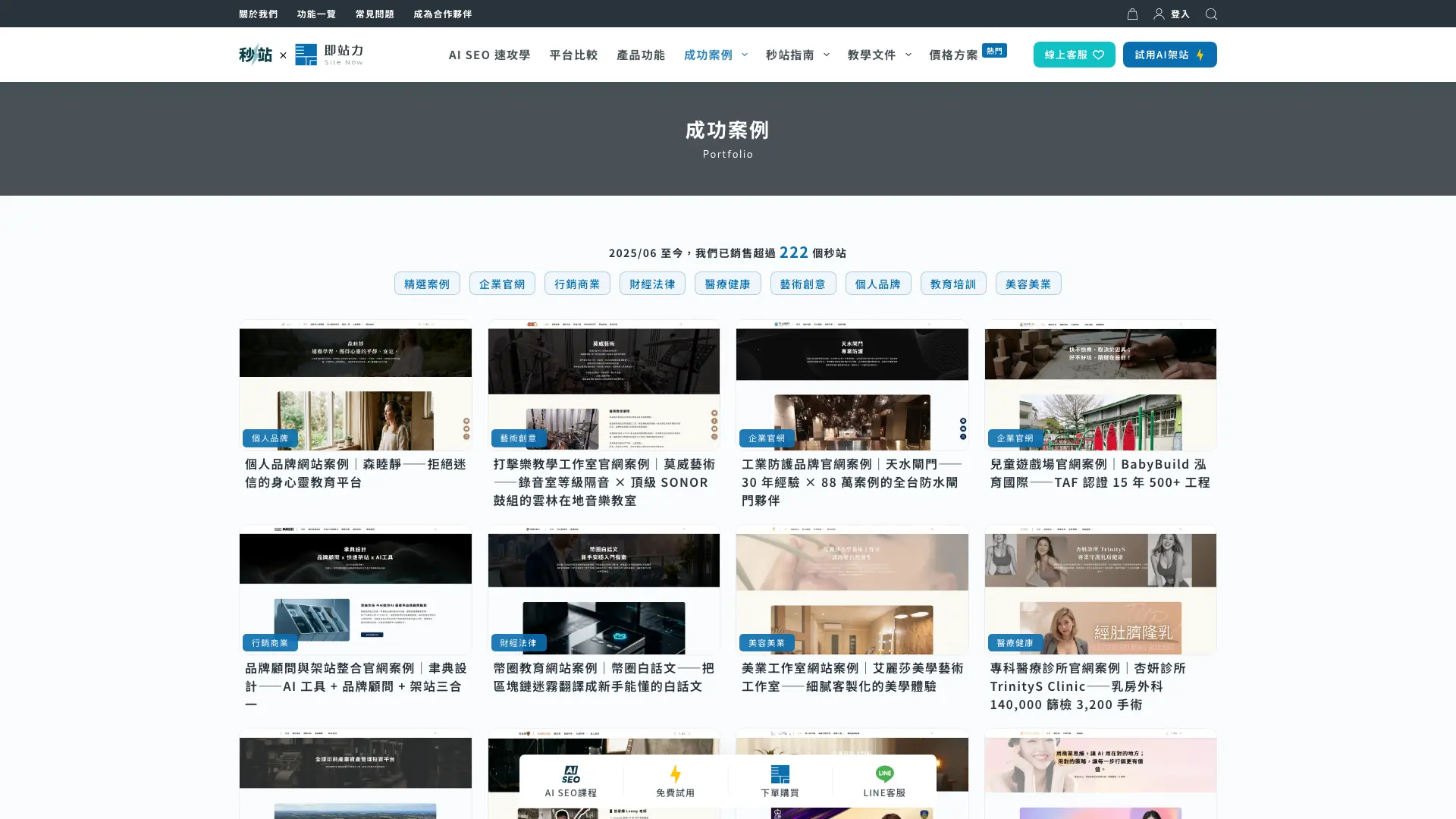This screenshot has width=1456, height=819.
Task: Click the 試用AI架站 button
Action: coord(1169,55)
